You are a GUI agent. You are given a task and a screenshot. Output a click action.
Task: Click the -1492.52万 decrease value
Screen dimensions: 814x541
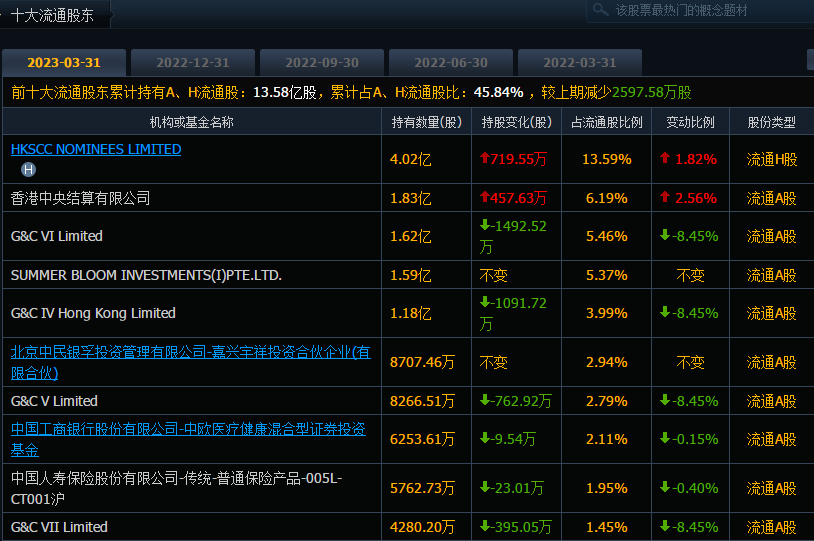(x=513, y=236)
